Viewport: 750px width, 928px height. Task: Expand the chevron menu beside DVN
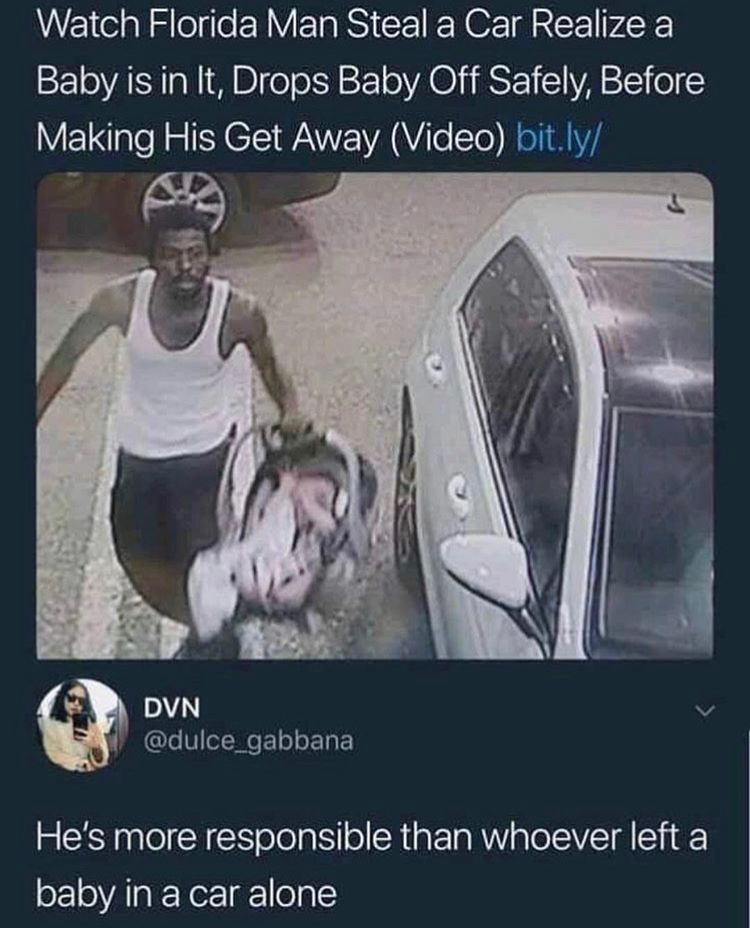coord(706,710)
